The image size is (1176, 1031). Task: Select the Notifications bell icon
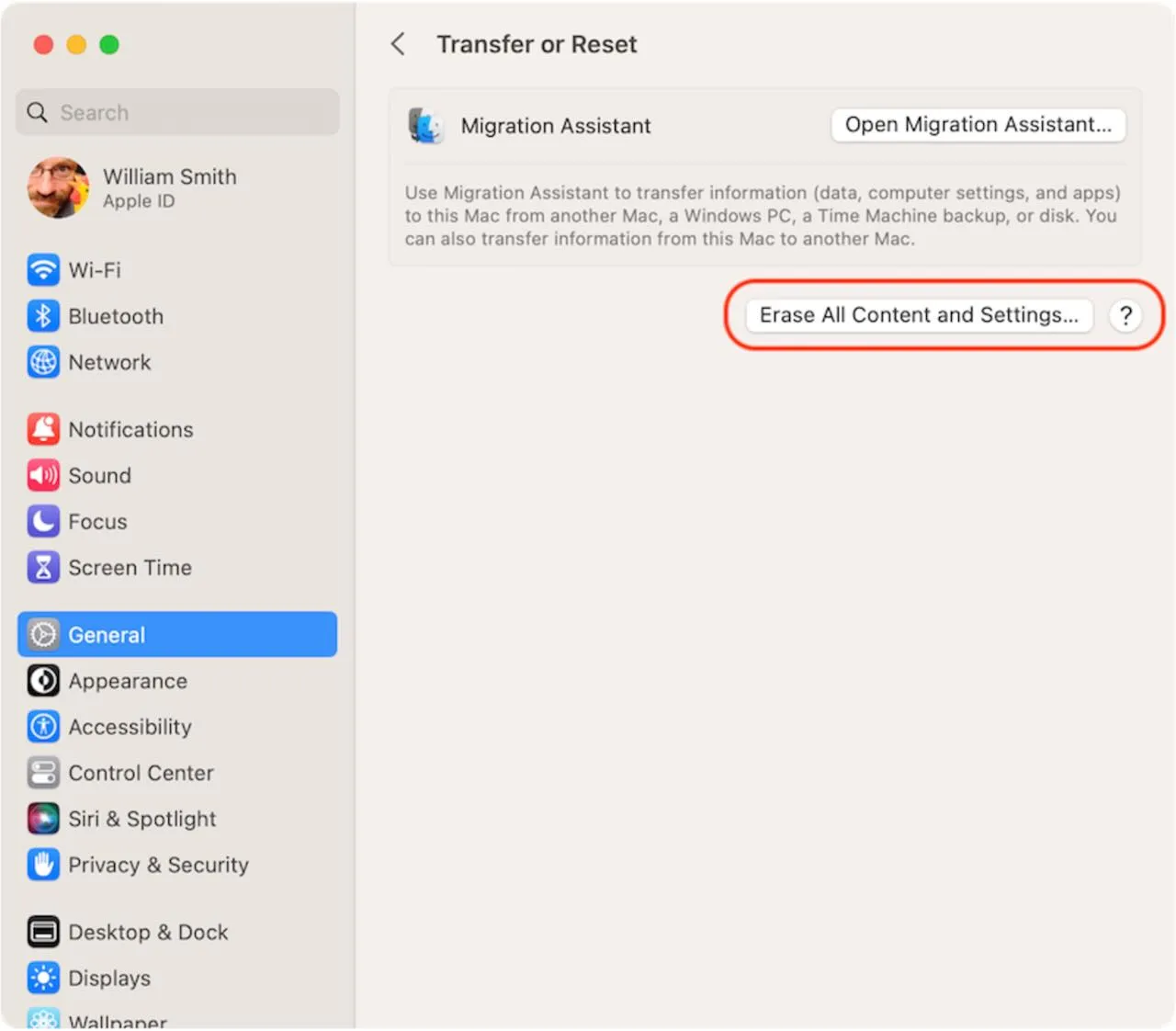click(43, 428)
